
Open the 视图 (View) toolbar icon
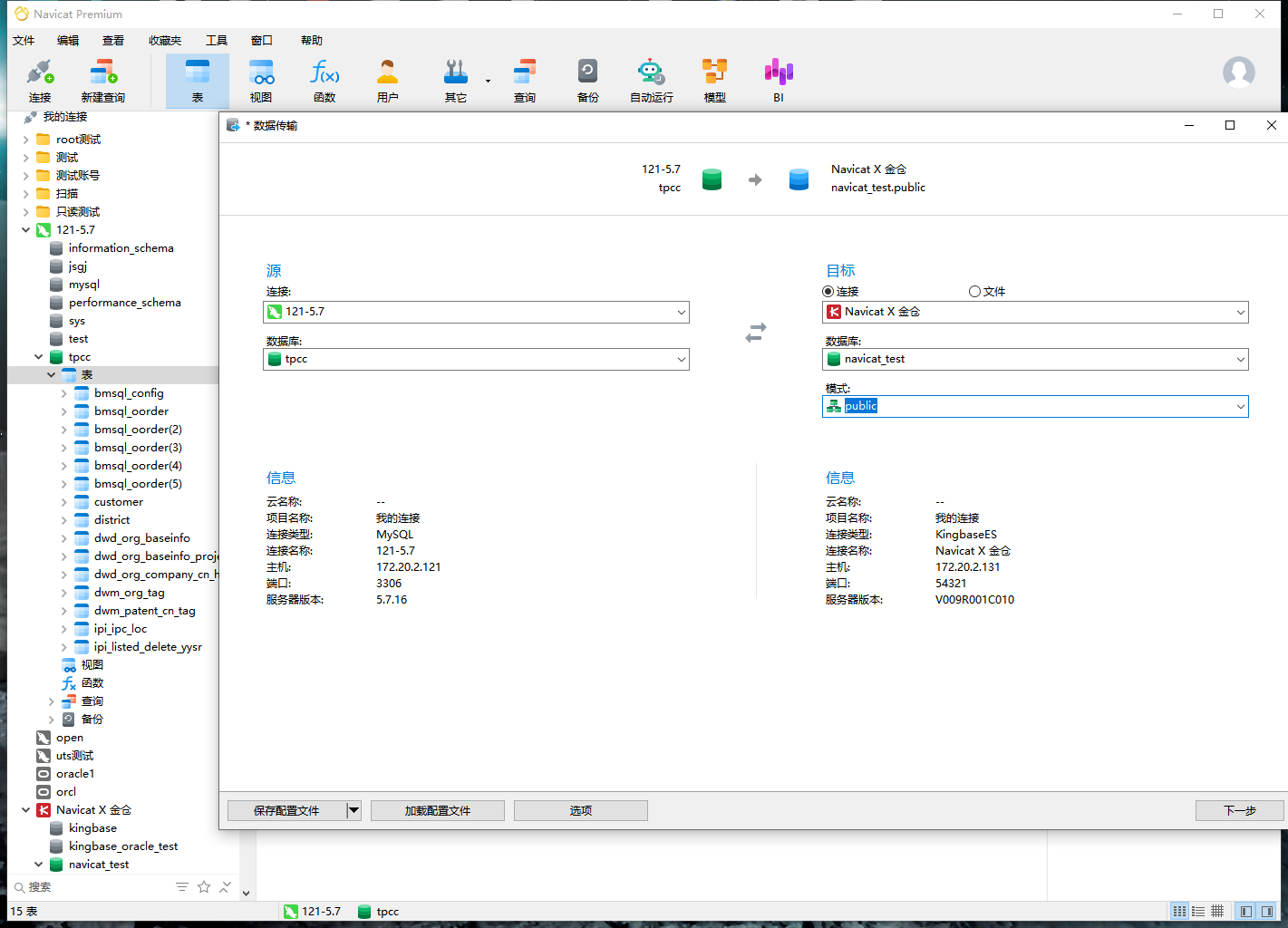pos(261,81)
